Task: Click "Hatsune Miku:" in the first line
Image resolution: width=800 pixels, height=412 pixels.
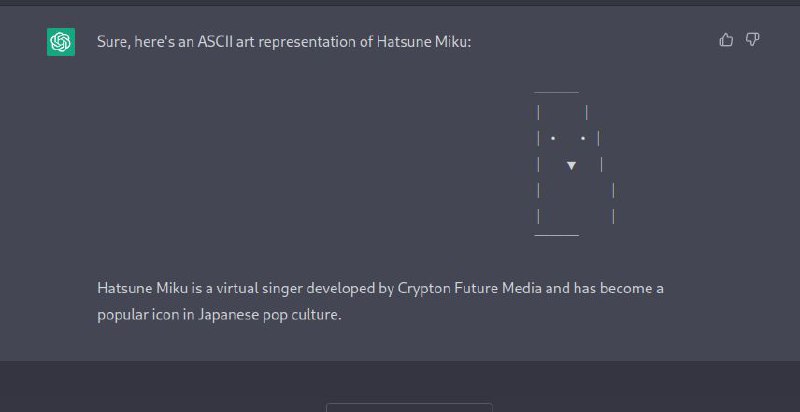Action: (424, 42)
